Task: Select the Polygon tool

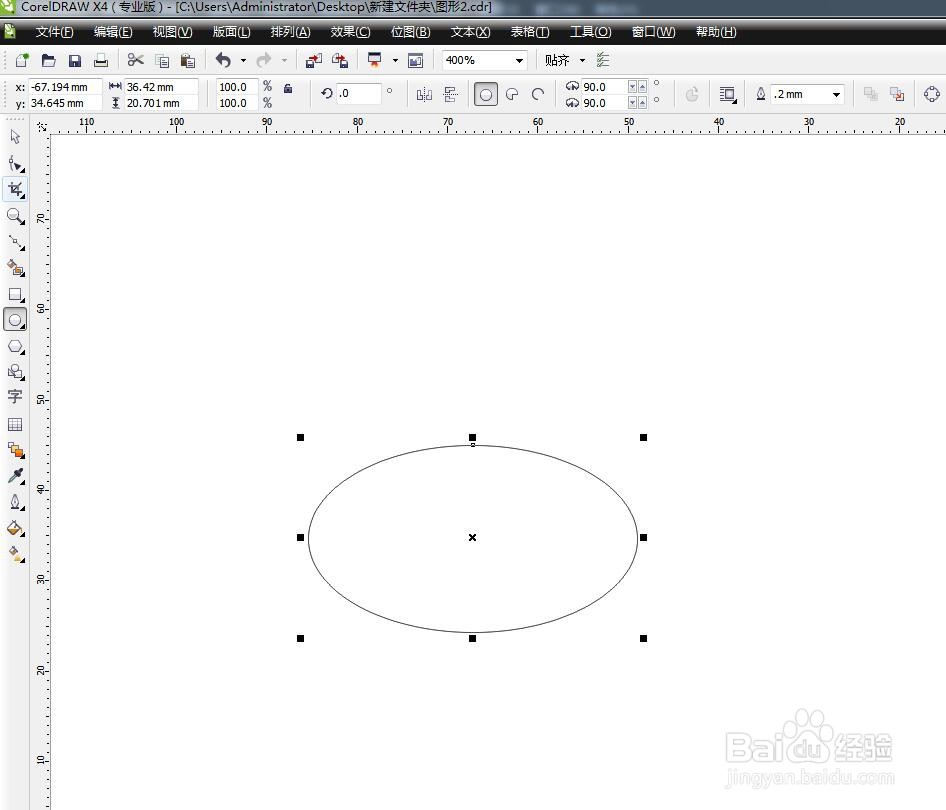Action: click(15, 347)
